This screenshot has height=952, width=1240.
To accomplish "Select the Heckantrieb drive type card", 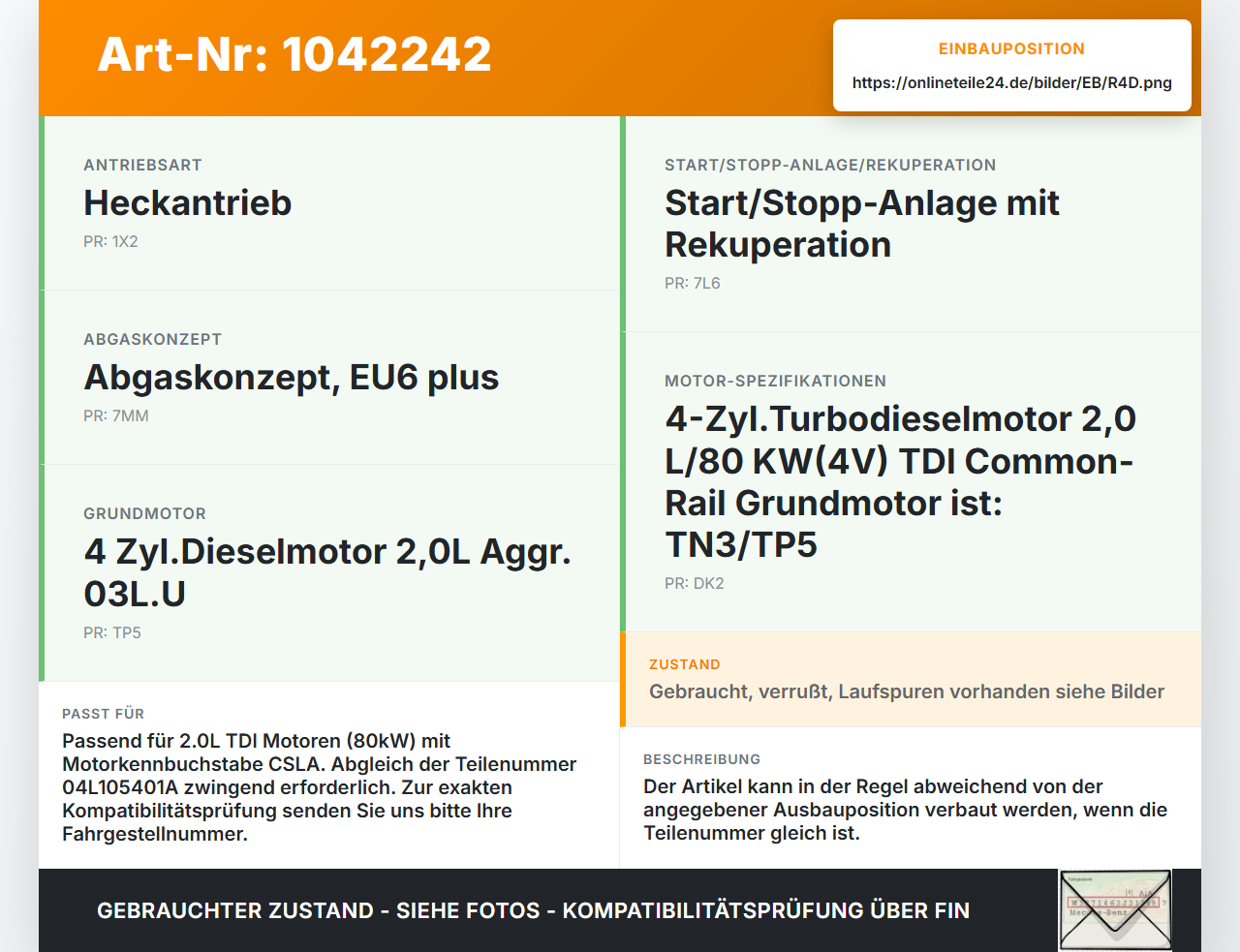I will [329, 203].
